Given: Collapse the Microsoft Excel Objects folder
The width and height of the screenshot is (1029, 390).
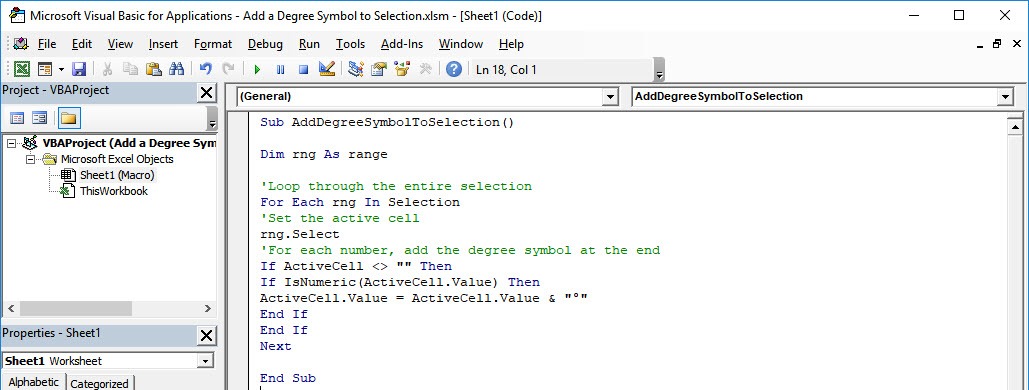Looking at the screenshot, I should coord(30,159).
